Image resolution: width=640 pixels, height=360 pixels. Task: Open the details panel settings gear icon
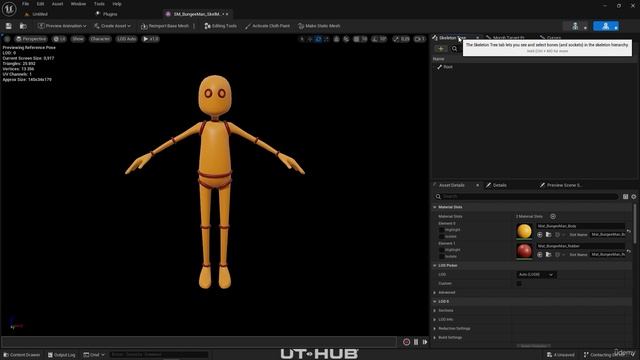tap(634, 196)
